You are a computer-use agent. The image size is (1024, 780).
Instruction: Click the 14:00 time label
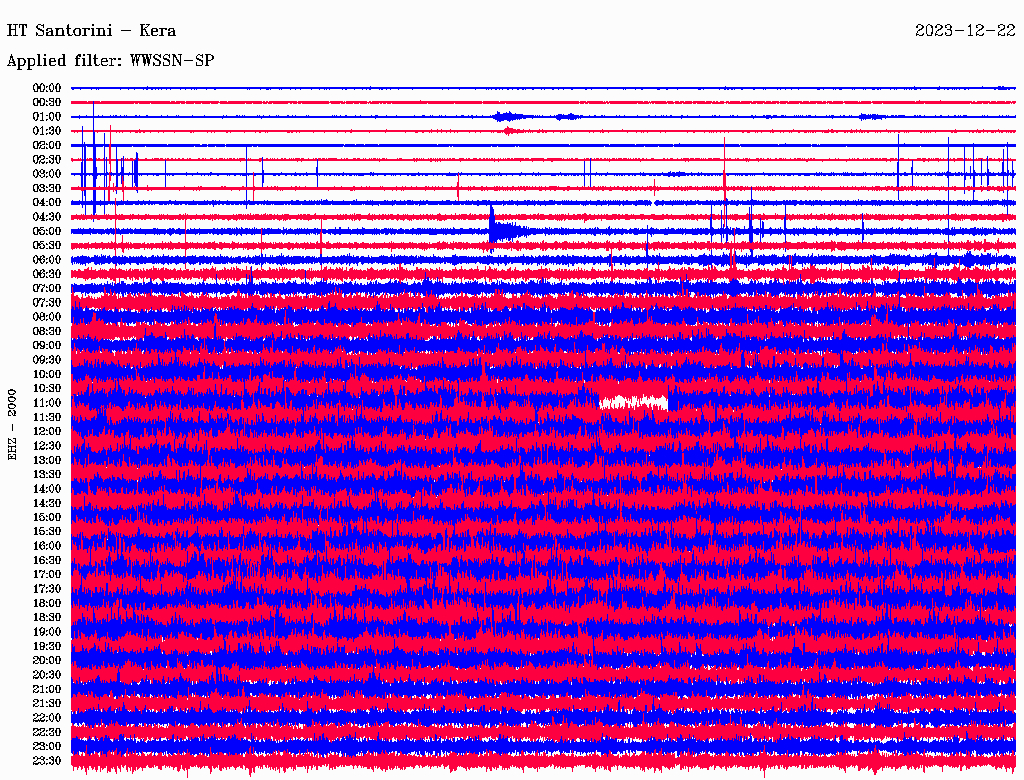pos(47,489)
